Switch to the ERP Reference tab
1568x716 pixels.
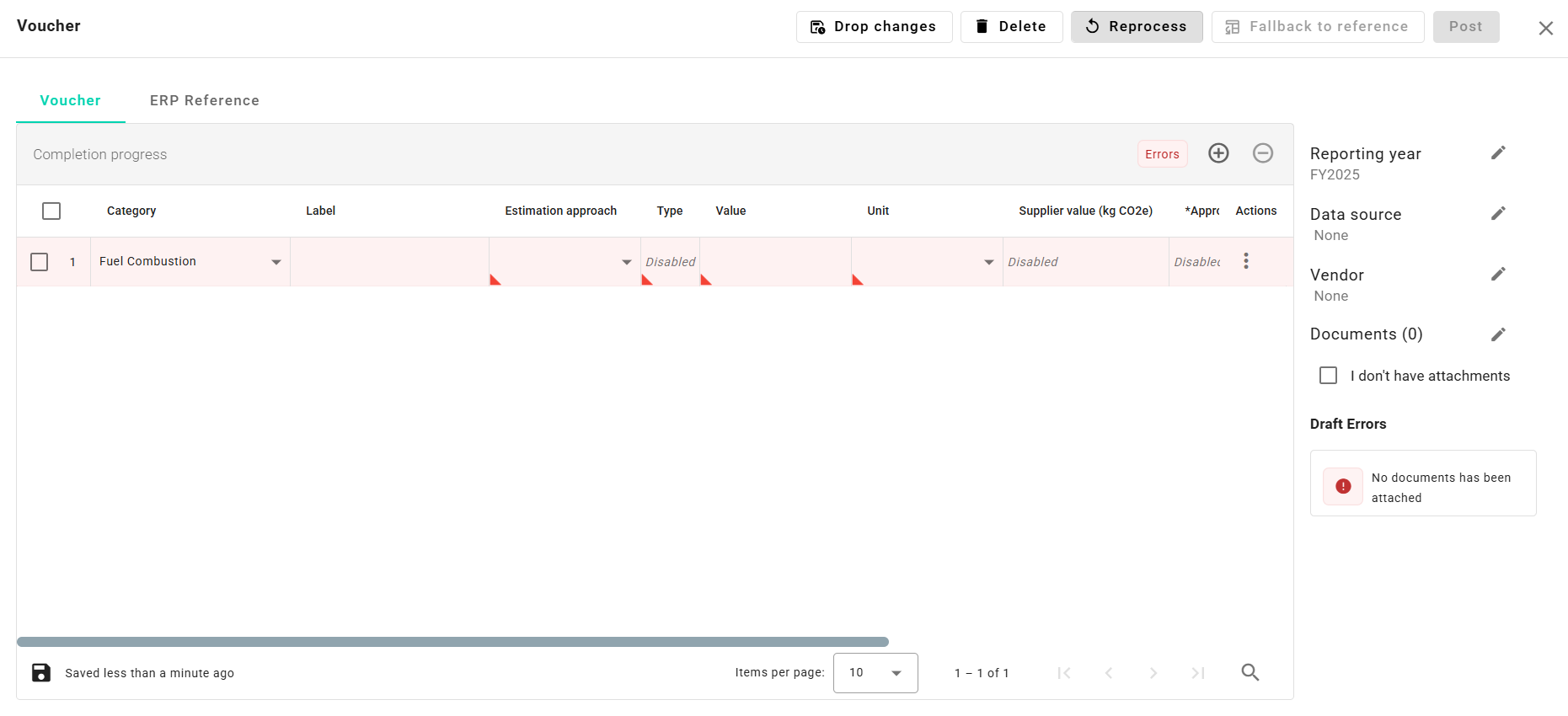tap(205, 100)
